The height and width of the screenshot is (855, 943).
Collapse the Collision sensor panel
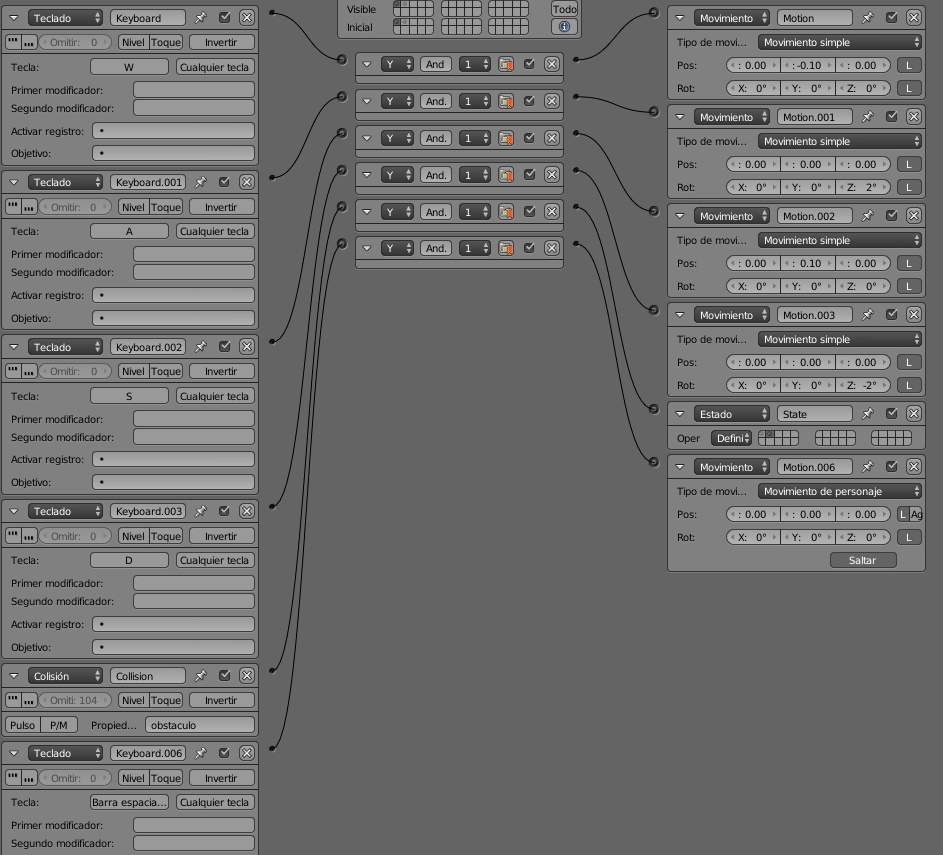pyautogui.click(x=14, y=676)
